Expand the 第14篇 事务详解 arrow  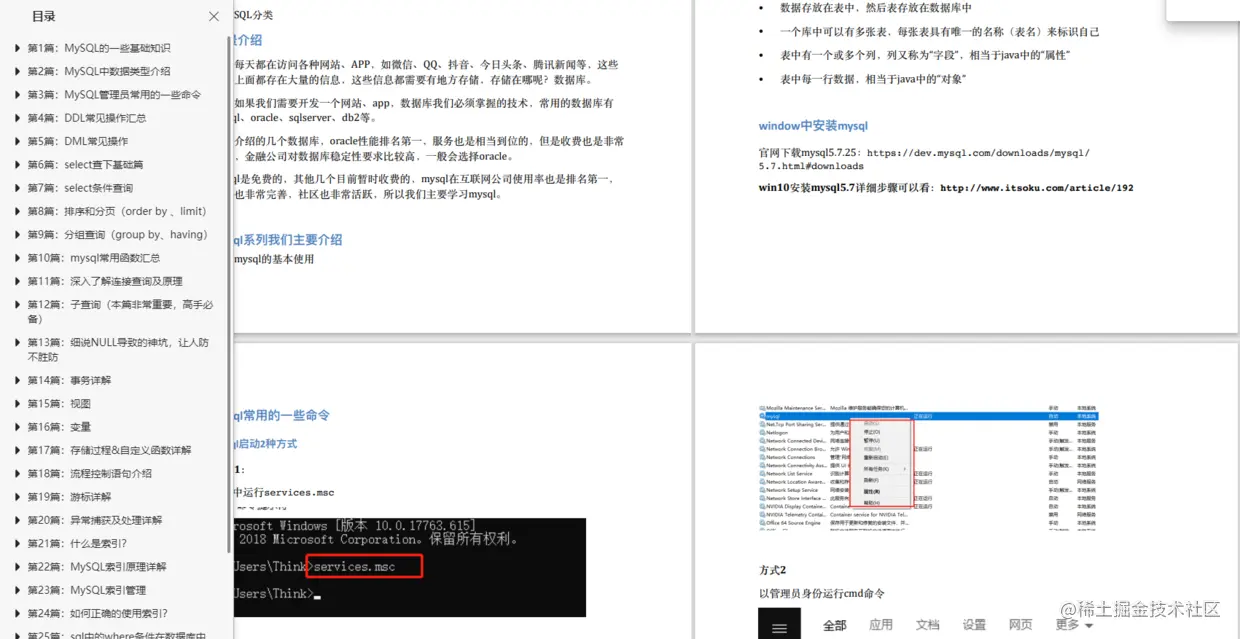coord(17,380)
